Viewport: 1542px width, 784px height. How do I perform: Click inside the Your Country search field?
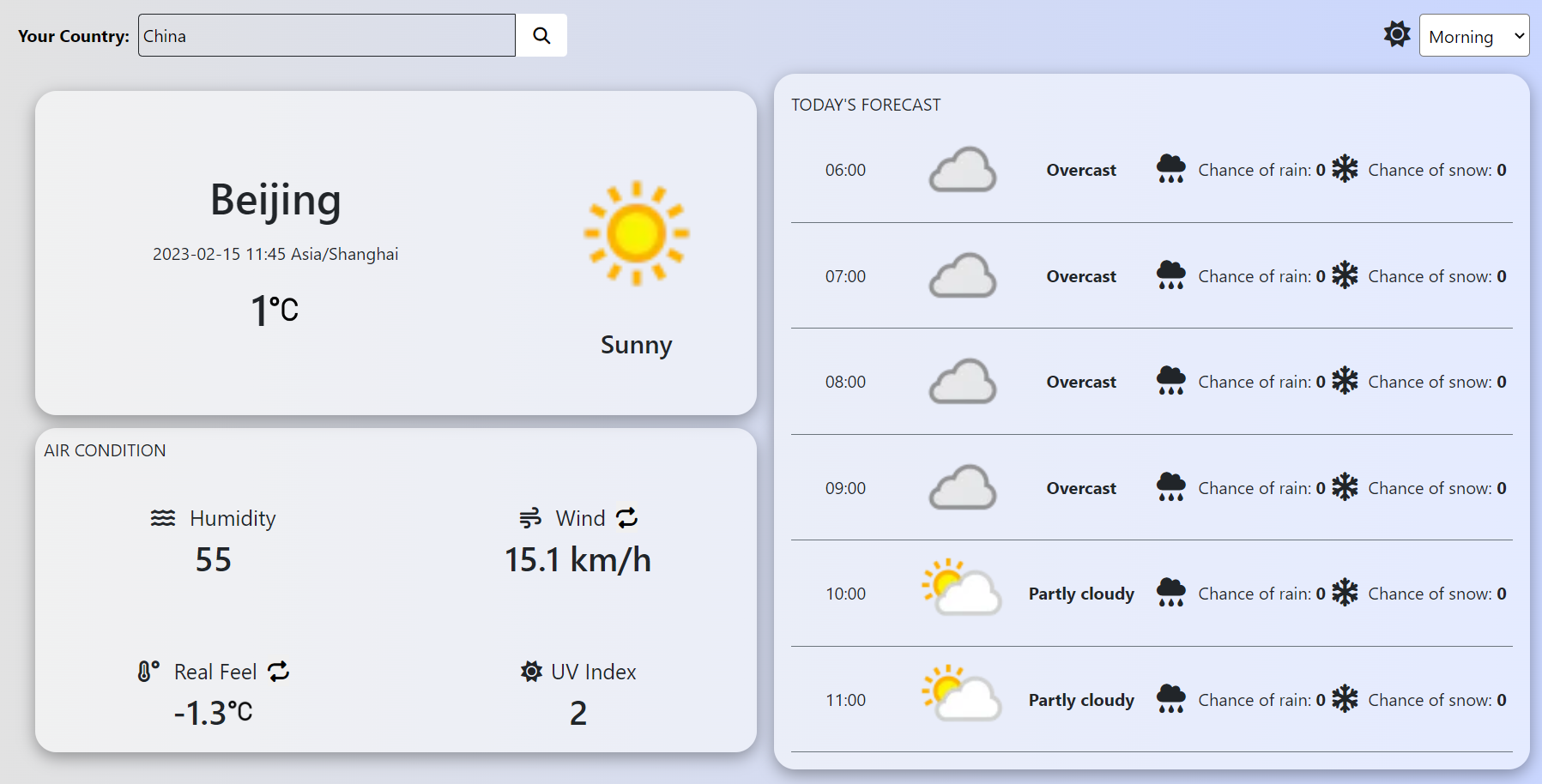(326, 35)
